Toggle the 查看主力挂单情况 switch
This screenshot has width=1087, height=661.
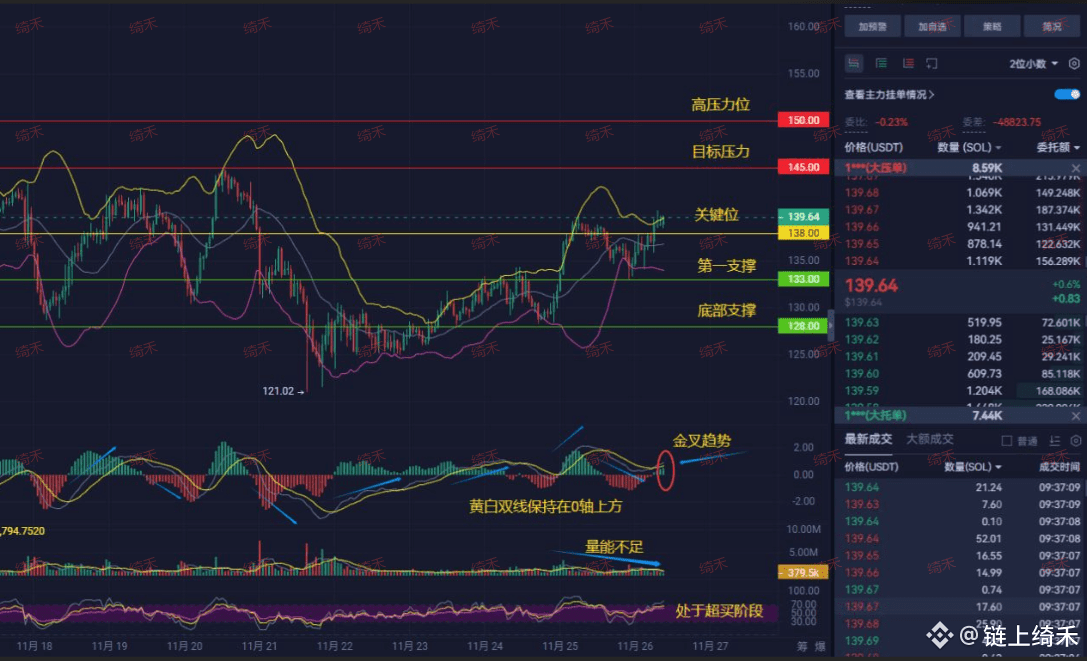[x=1067, y=94]
